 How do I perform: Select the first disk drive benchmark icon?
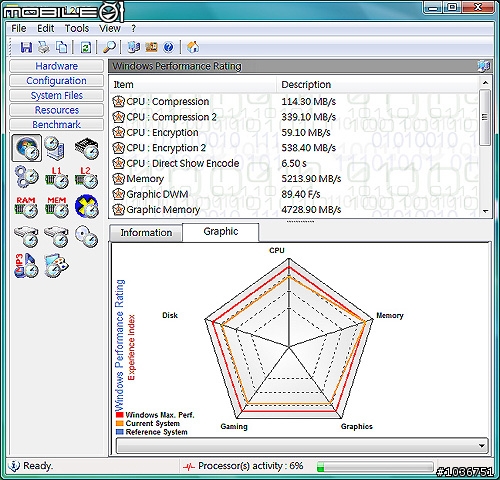pos(26,236)
